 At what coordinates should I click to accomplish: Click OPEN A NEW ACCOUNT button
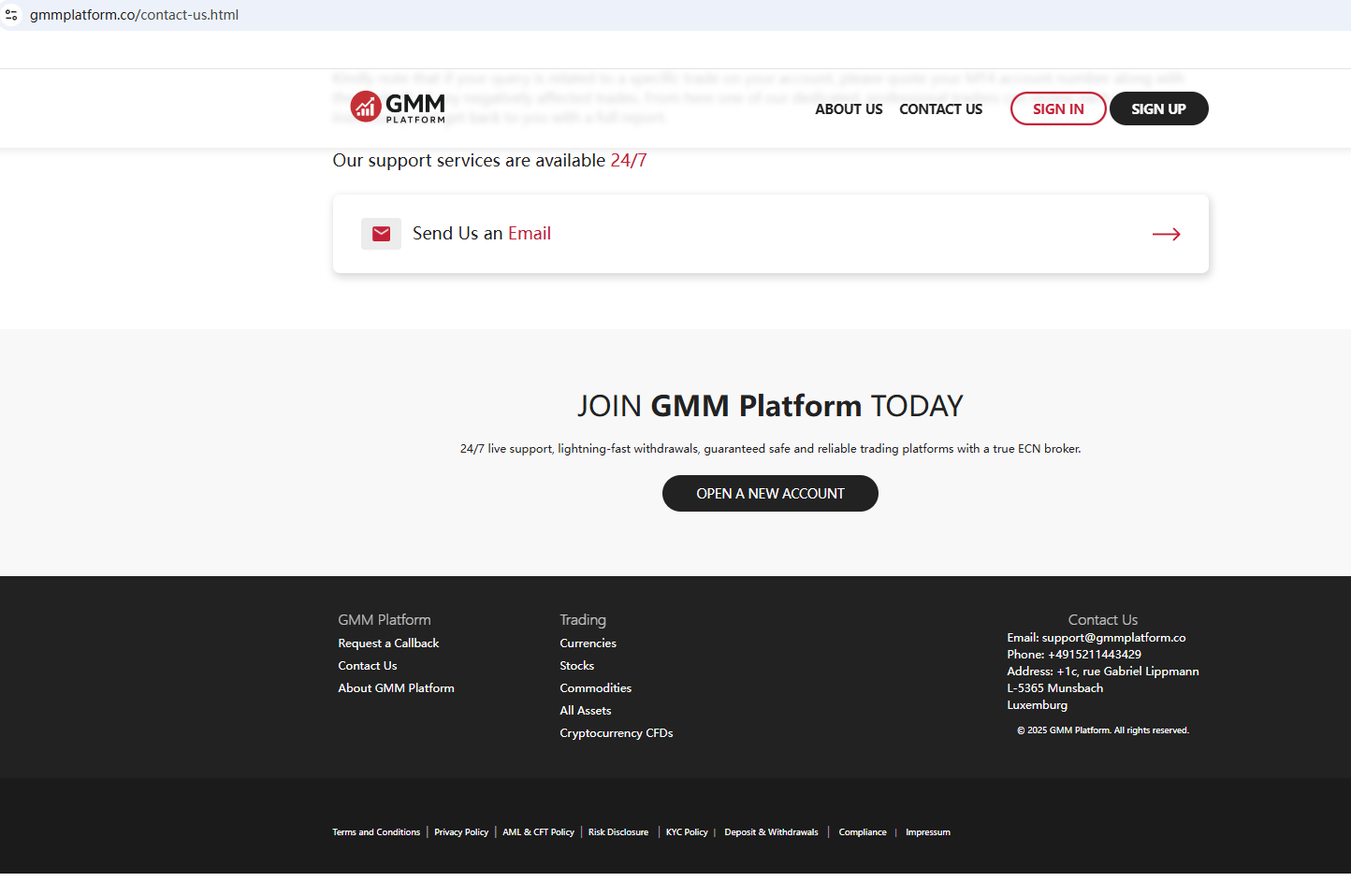pyautogui.click(x=770, y=494)
